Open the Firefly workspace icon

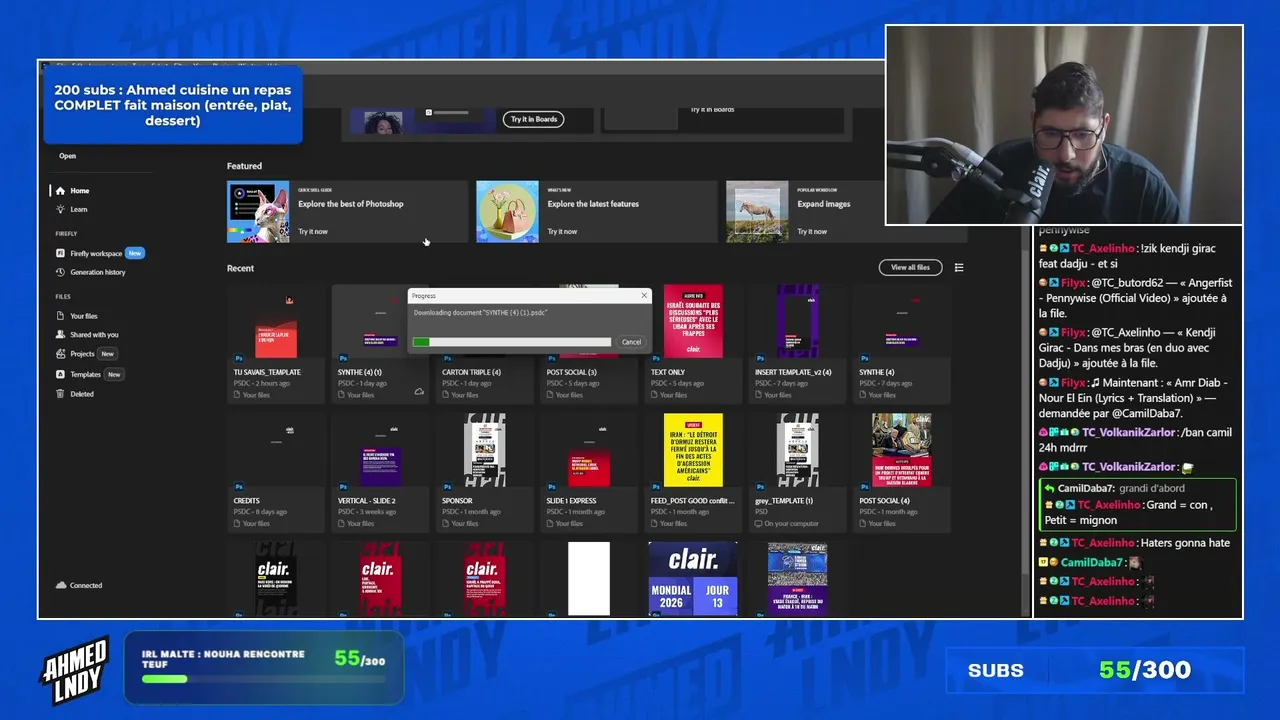click(60, 254)
